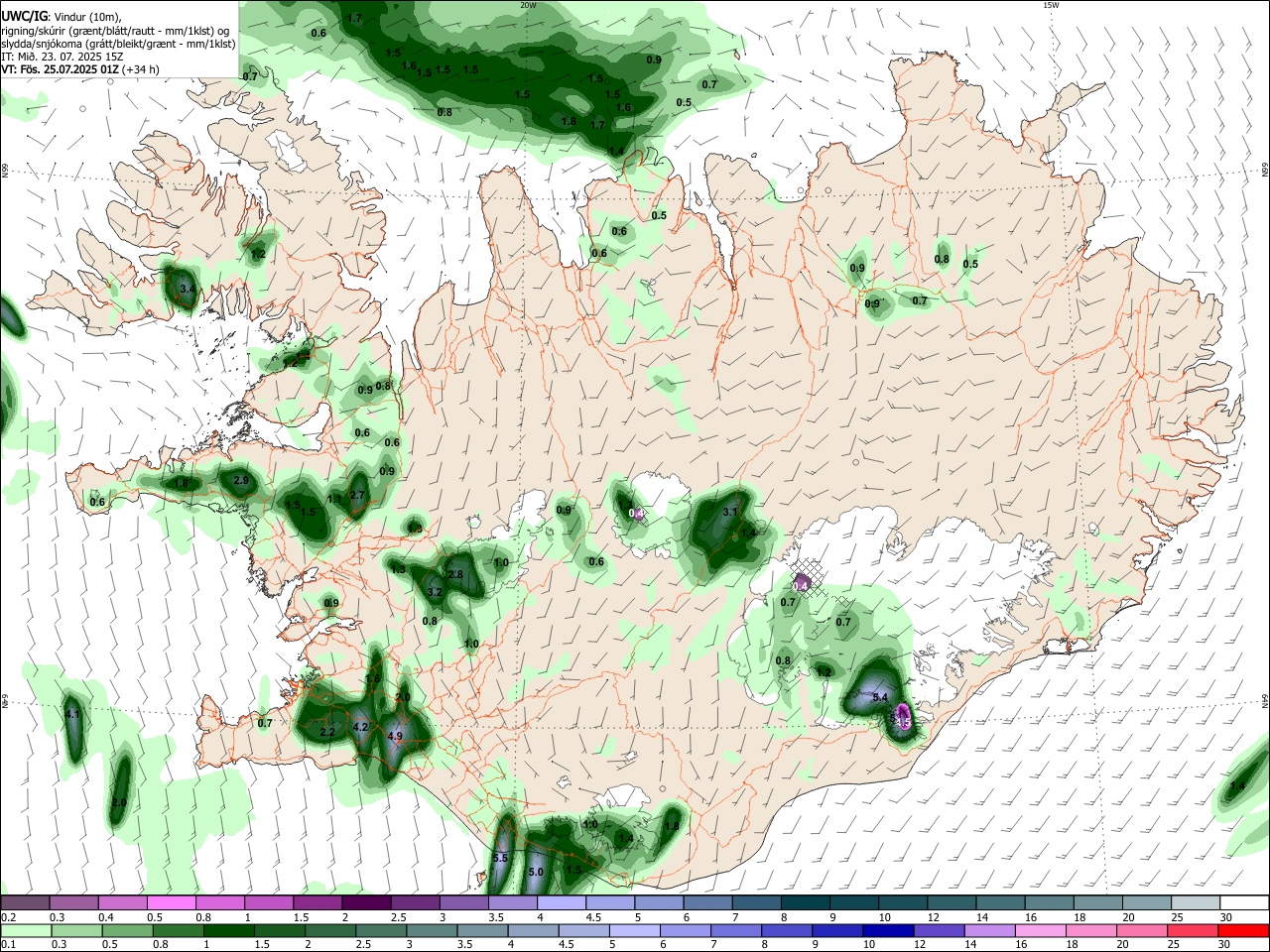Pick the bright magenta 0.5 swatch in snow legend
This screenshot has width=1270, height=952.
coord(171,902)
